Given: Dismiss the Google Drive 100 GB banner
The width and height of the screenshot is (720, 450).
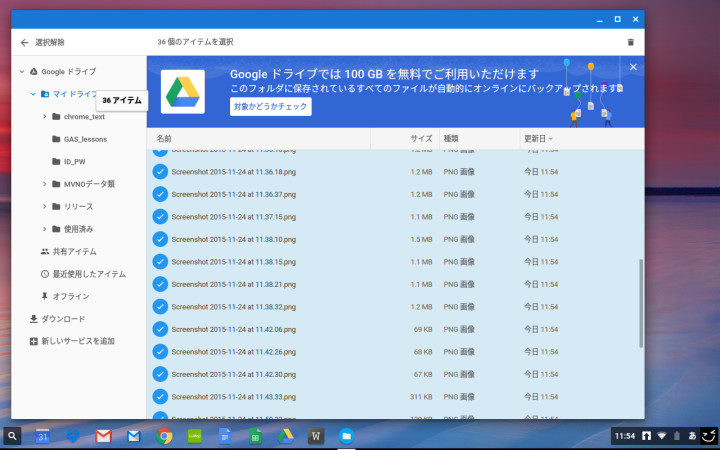Looking at the screenshot, I should click(x=633, y=67).
